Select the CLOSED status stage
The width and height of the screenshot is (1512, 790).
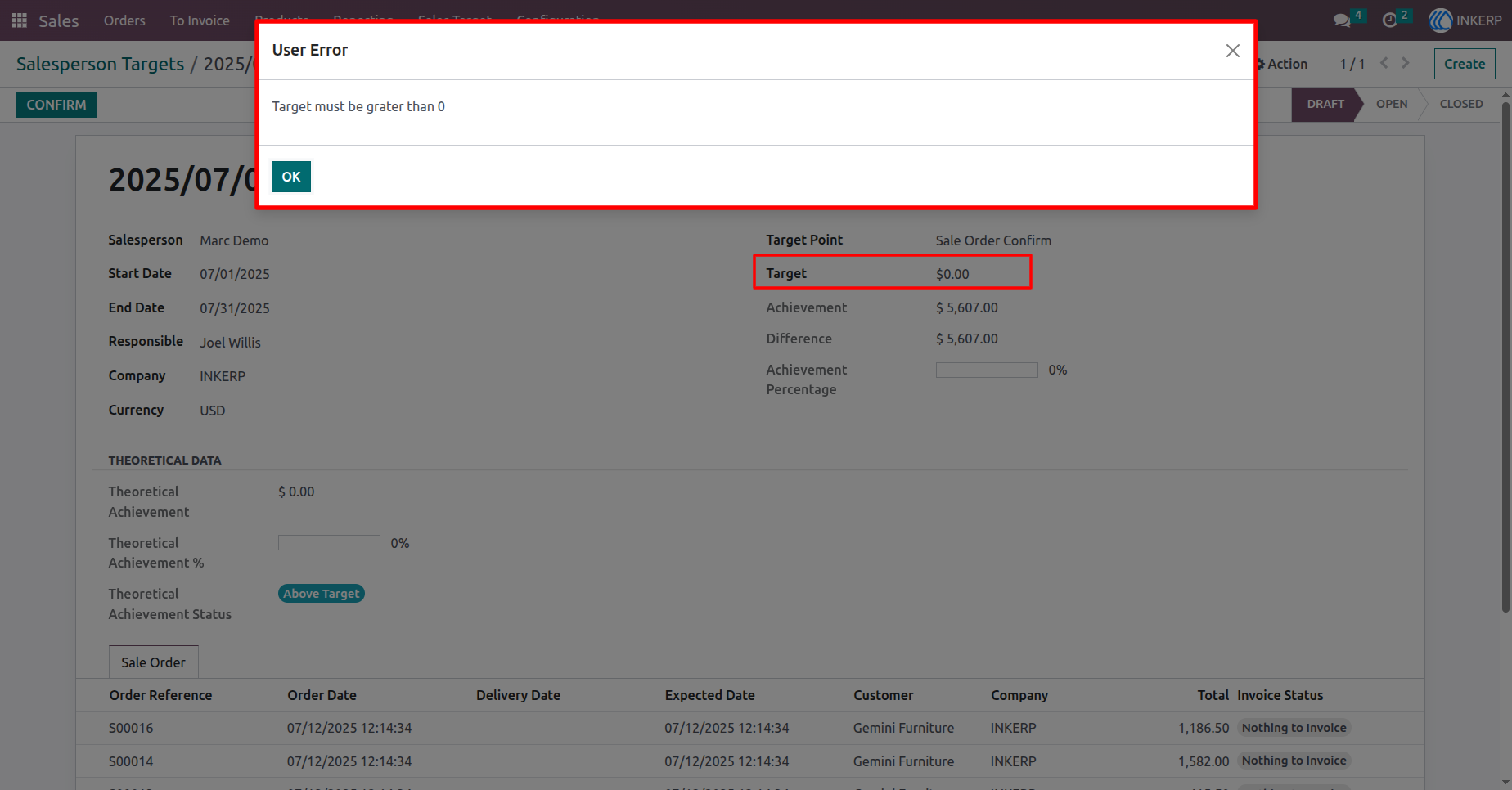pyautogui.click(x=1461, y=104)
